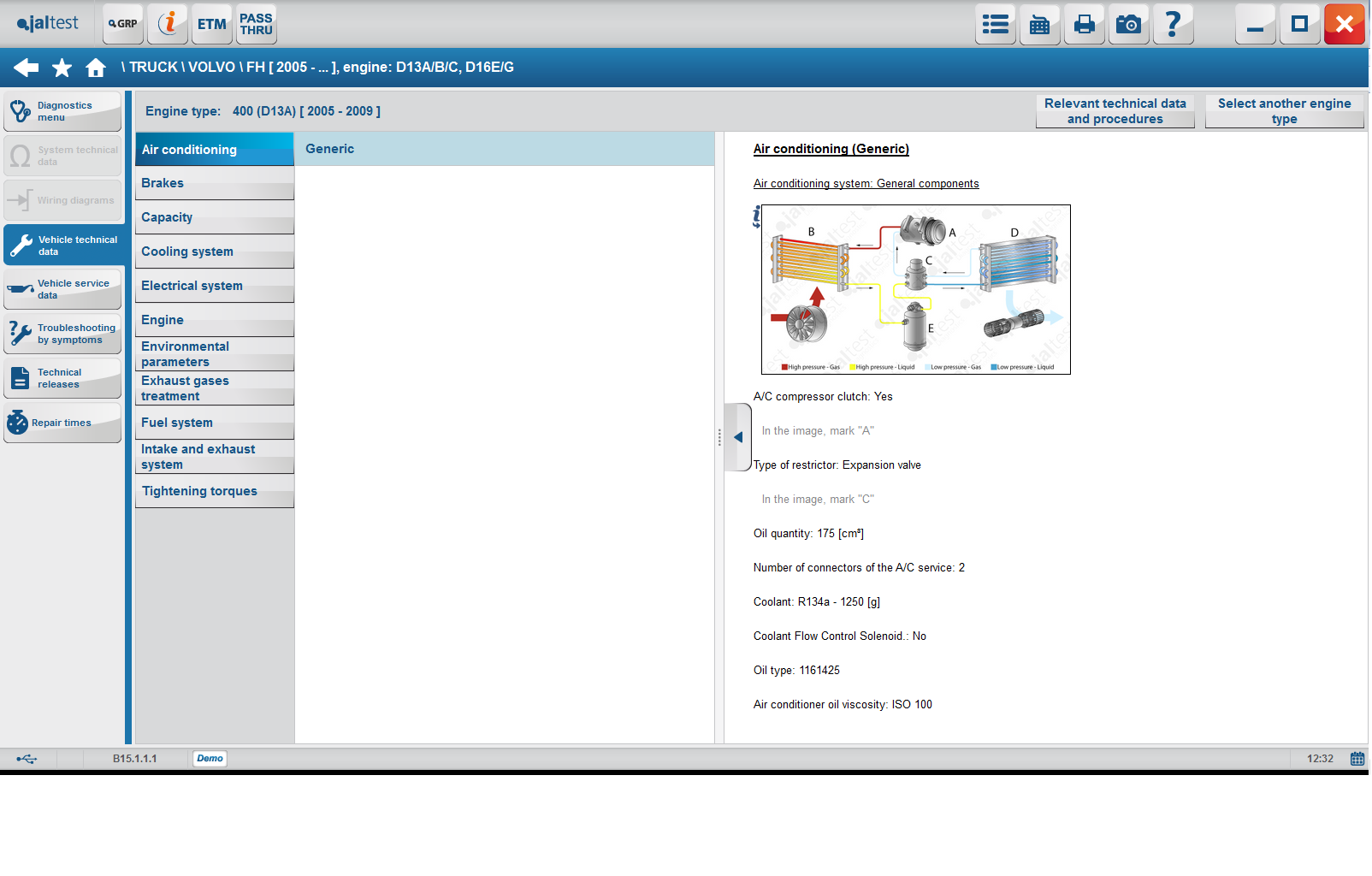This screenshot has height=876, width=1372.
Task: Select the Brakes category
Action: click(214, 183)
